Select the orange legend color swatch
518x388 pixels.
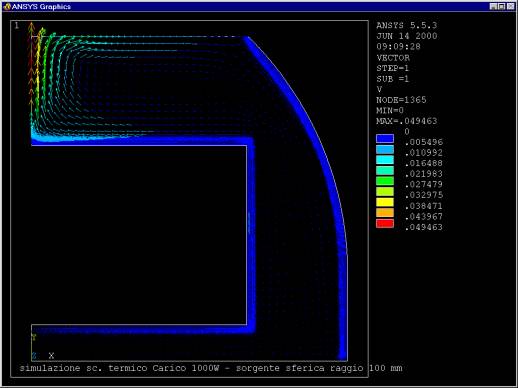385,213
